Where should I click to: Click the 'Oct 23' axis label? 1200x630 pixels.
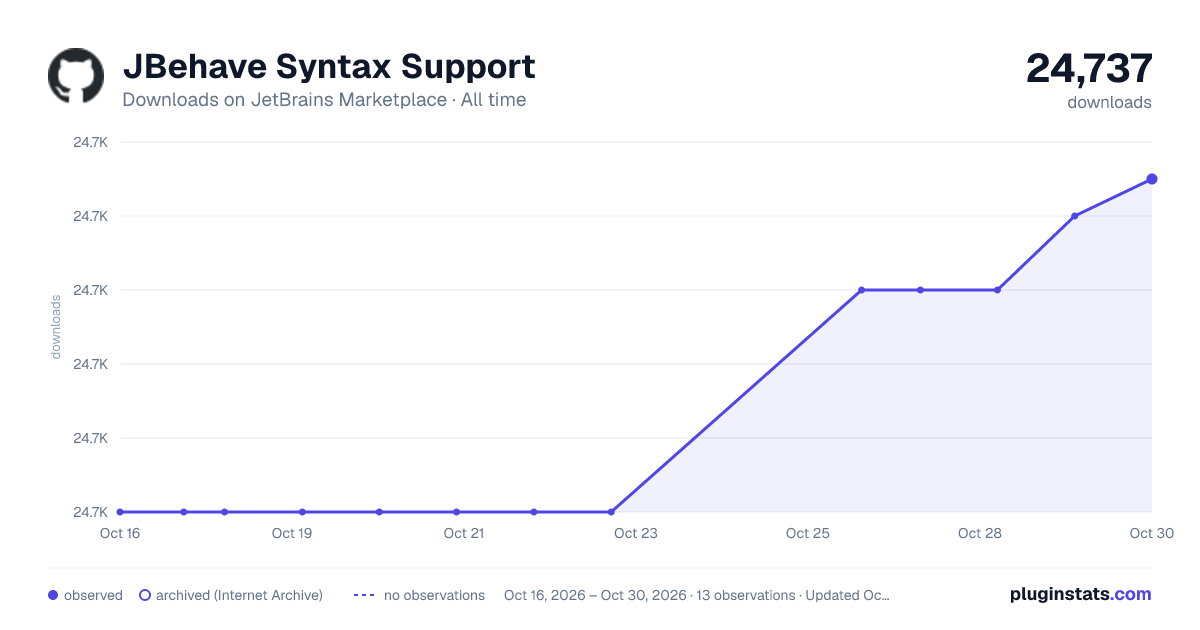coord(636,533)
